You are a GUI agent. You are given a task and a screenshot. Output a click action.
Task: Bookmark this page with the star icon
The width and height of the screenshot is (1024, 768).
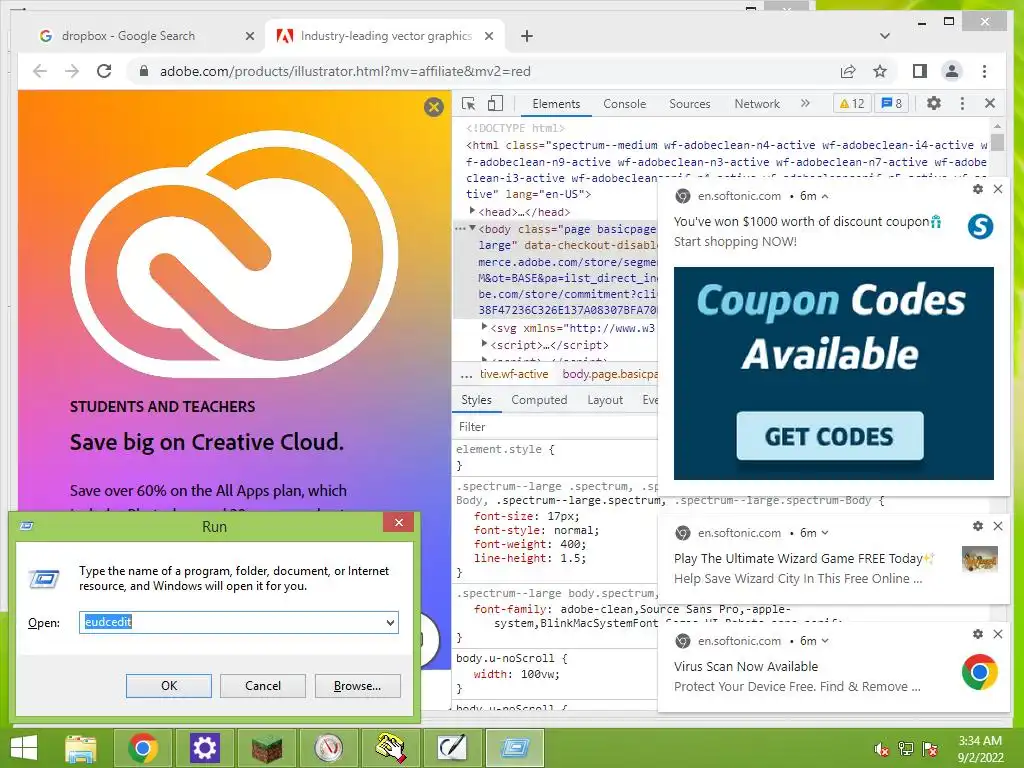880,71
